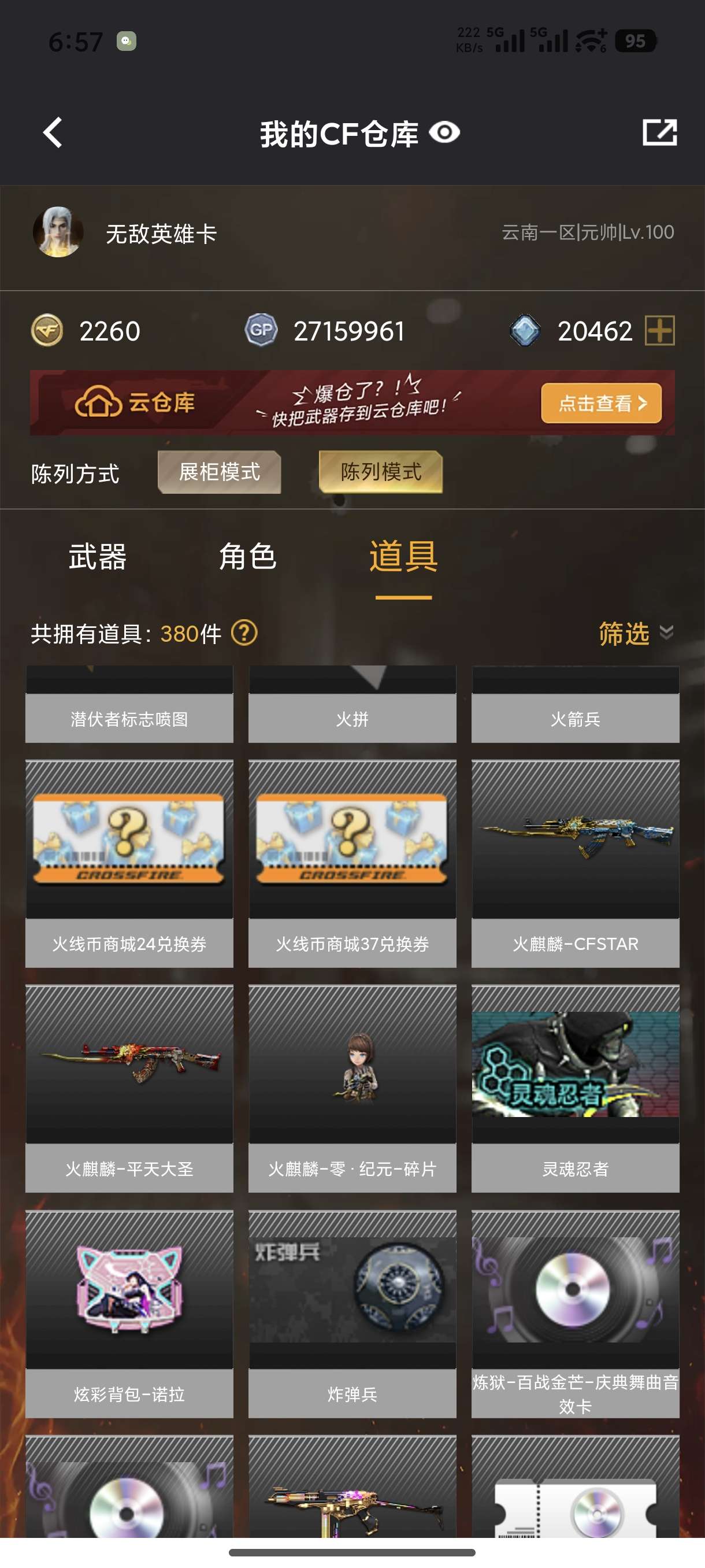Tap the player avatar picture

click(x=58, y=232)
